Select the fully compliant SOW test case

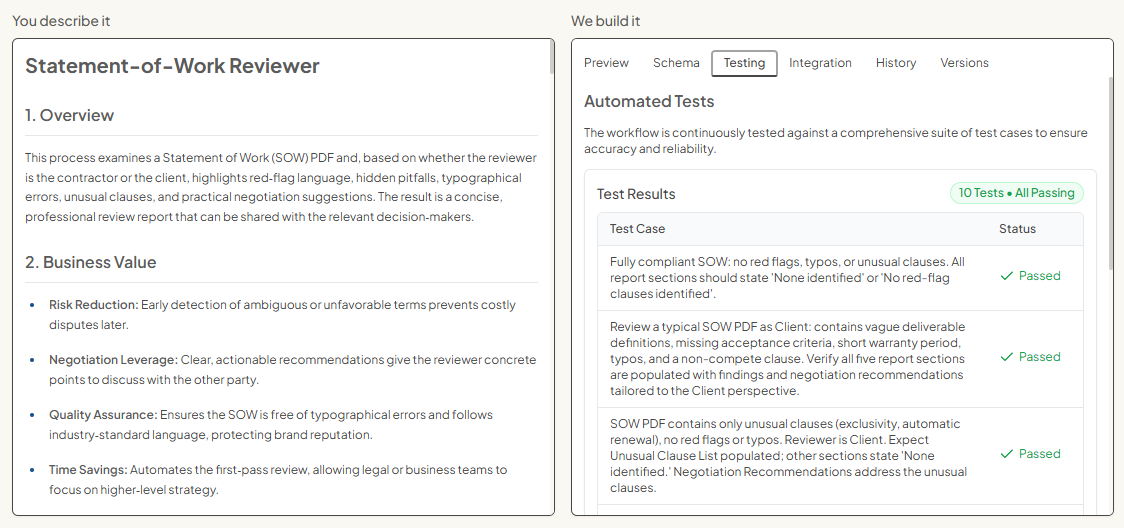787,278
